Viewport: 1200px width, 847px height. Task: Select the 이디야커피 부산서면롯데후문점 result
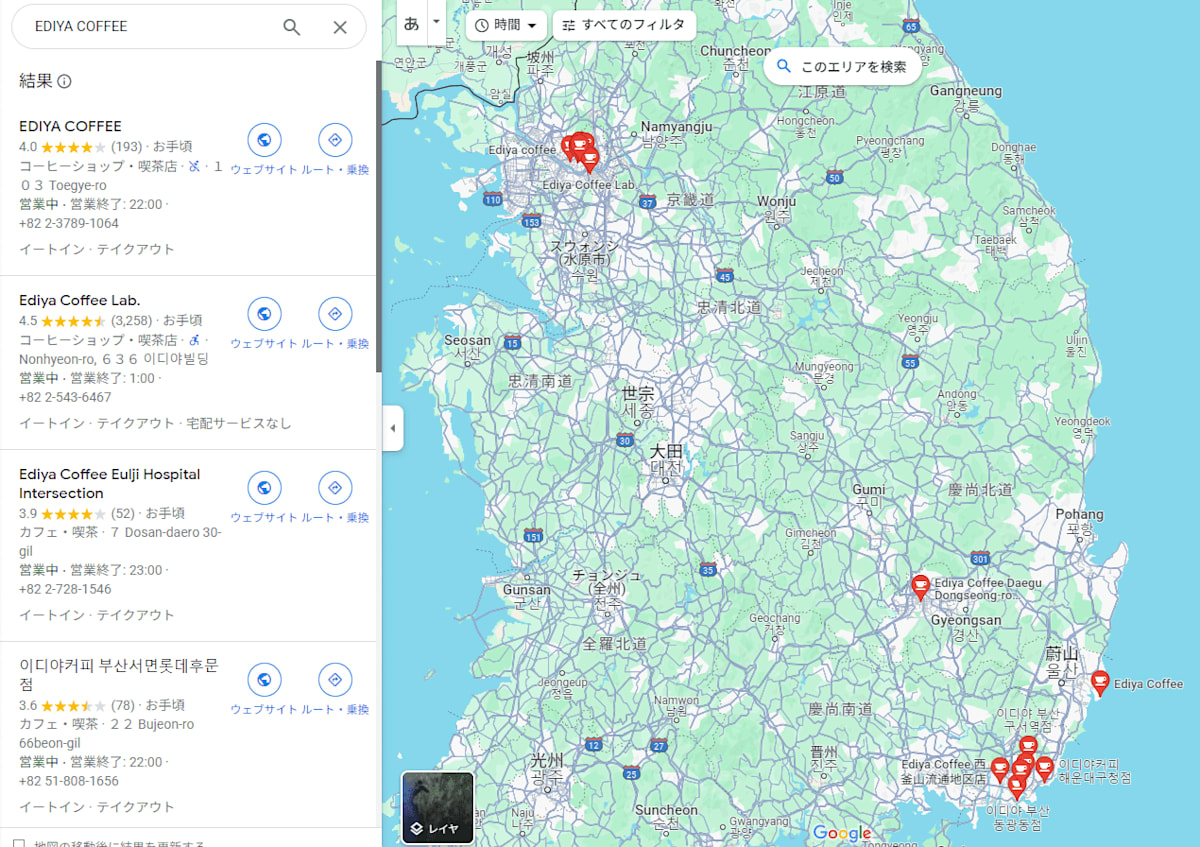coord(118,675)
